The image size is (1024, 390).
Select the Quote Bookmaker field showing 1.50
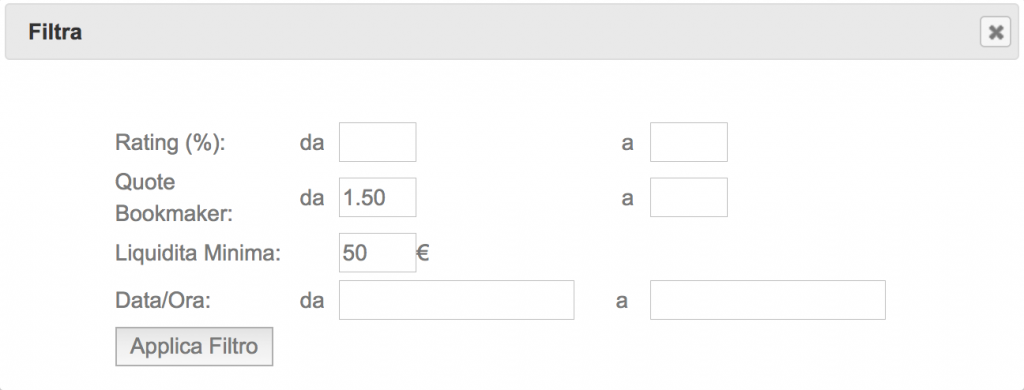click(377, 197)
